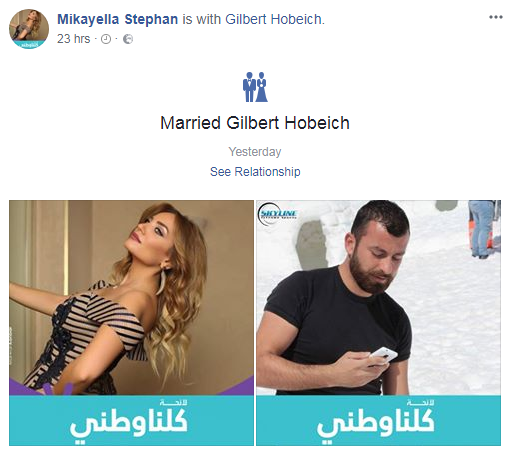Image resolution: width=508 pixels, height=452 pixels.
Task: Click the 23 hrs timestamp
Action: point(73,39)
